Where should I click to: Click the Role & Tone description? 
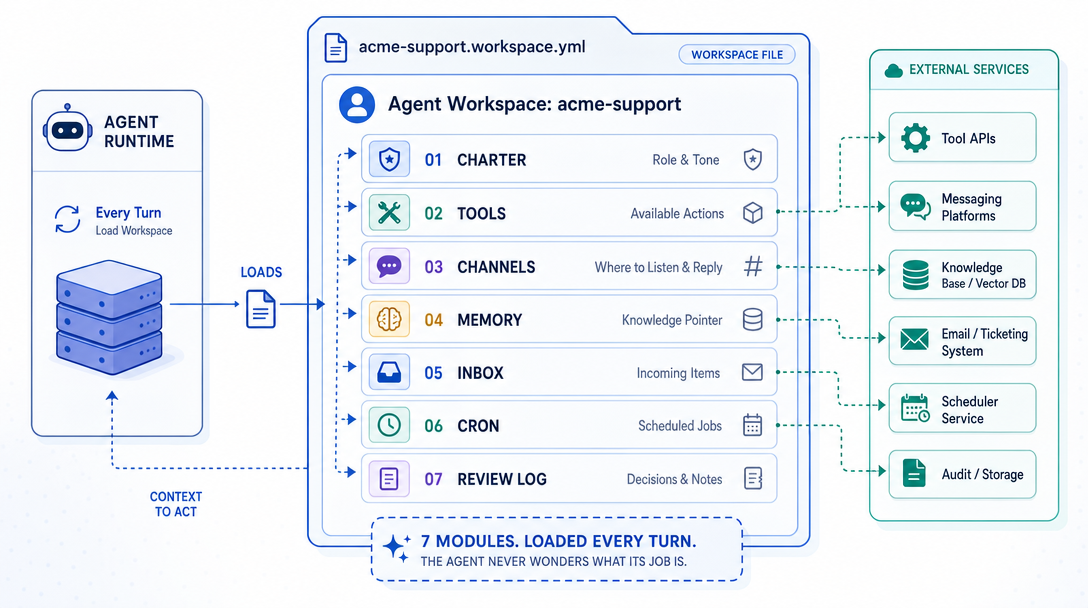[x=686, y=160]
